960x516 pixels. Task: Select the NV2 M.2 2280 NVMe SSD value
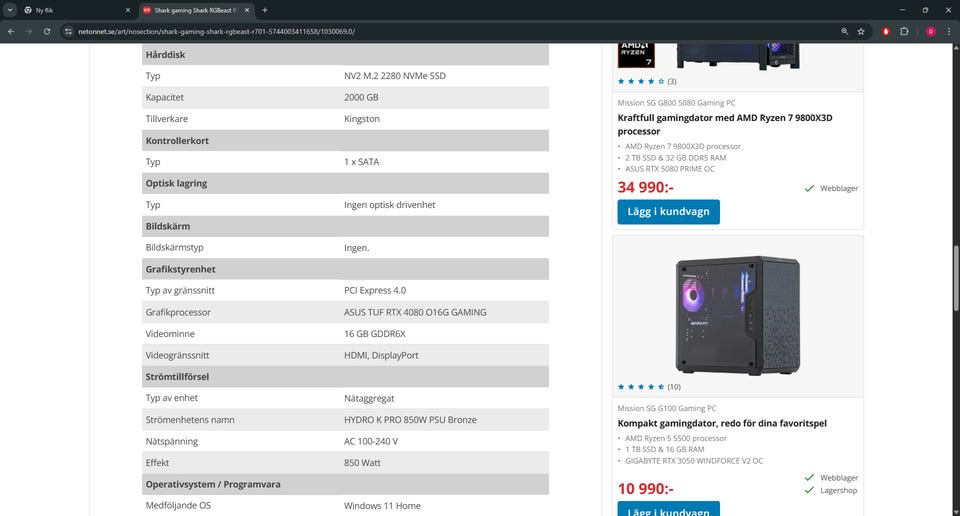click(394, 76)
